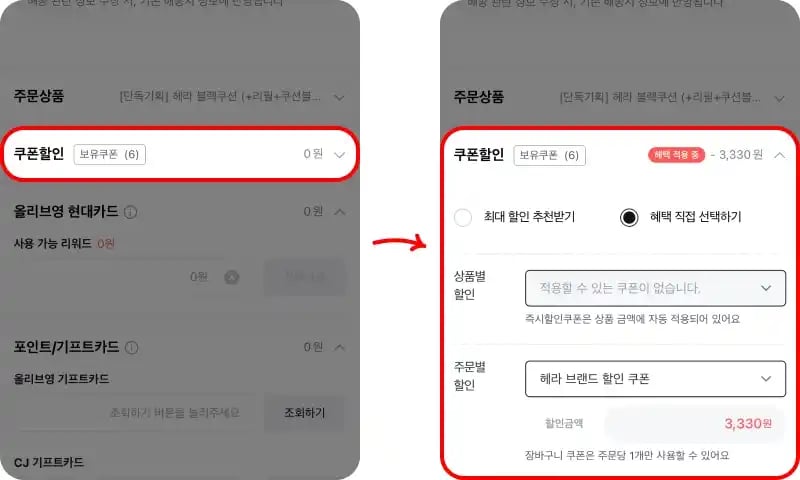
Task: Open 주문별 할인 헤라 브랜드 coupon dropdown
Action: tap(655, 378)
